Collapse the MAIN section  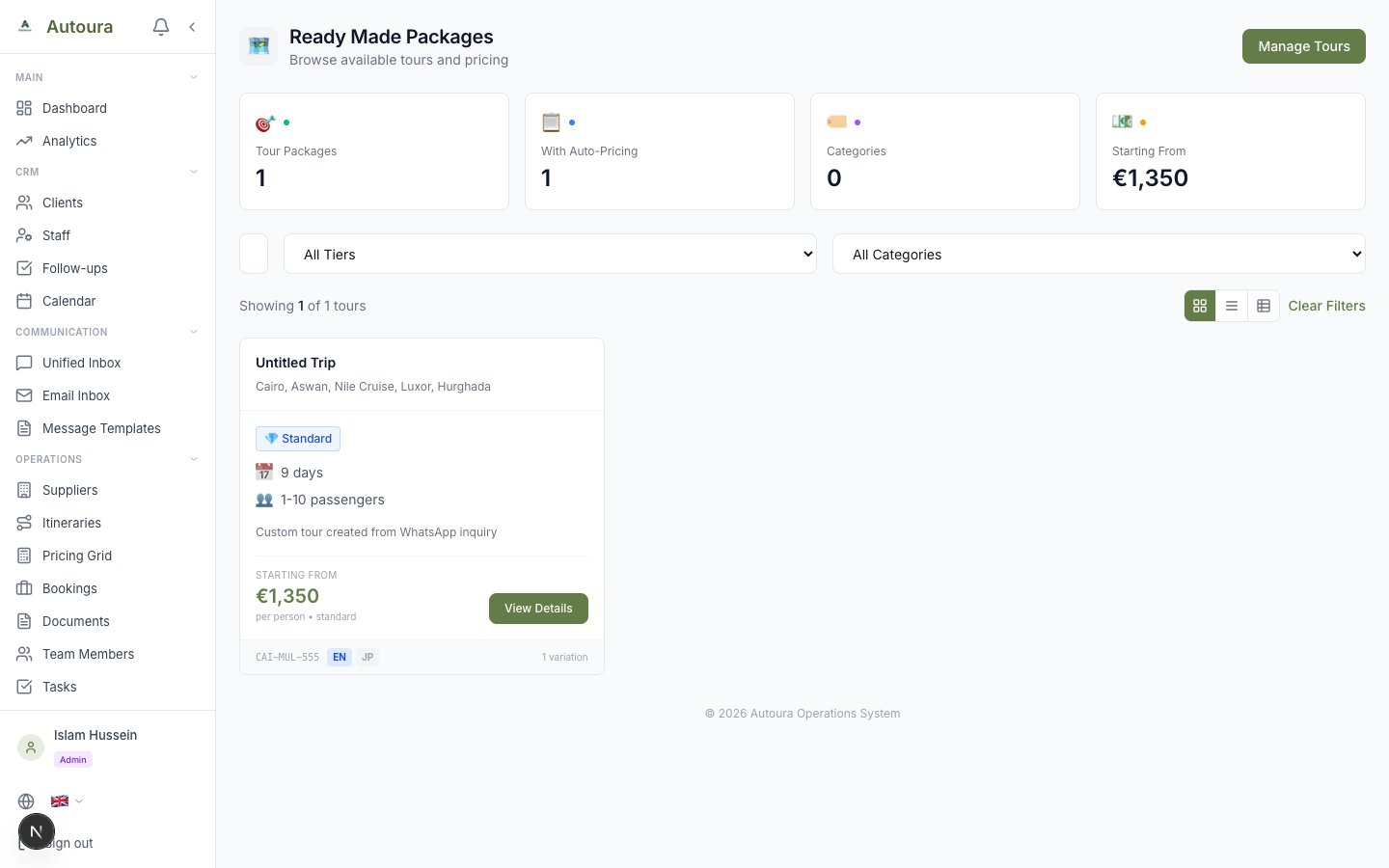(194, 77)
